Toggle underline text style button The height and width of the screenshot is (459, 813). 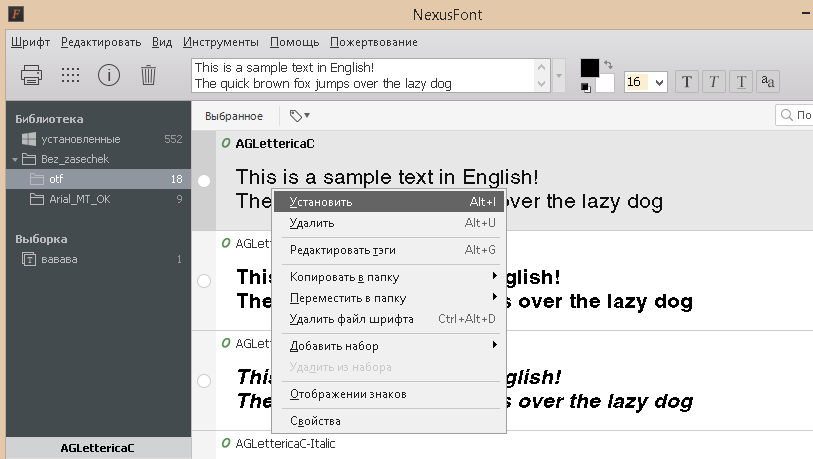pos(741,82)
